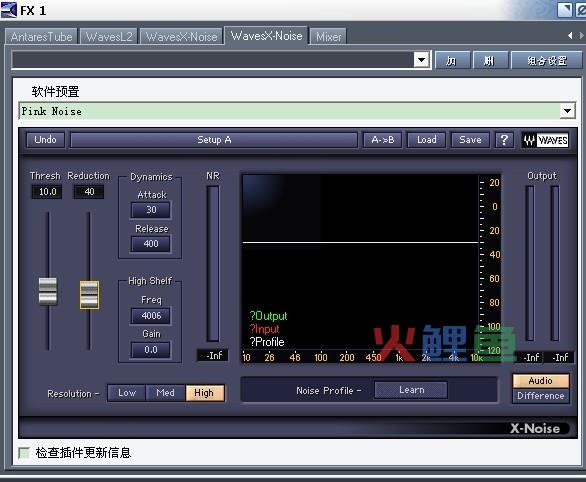Select Difference output monitoring mode

pyautogui.click(x=541, y=396)
